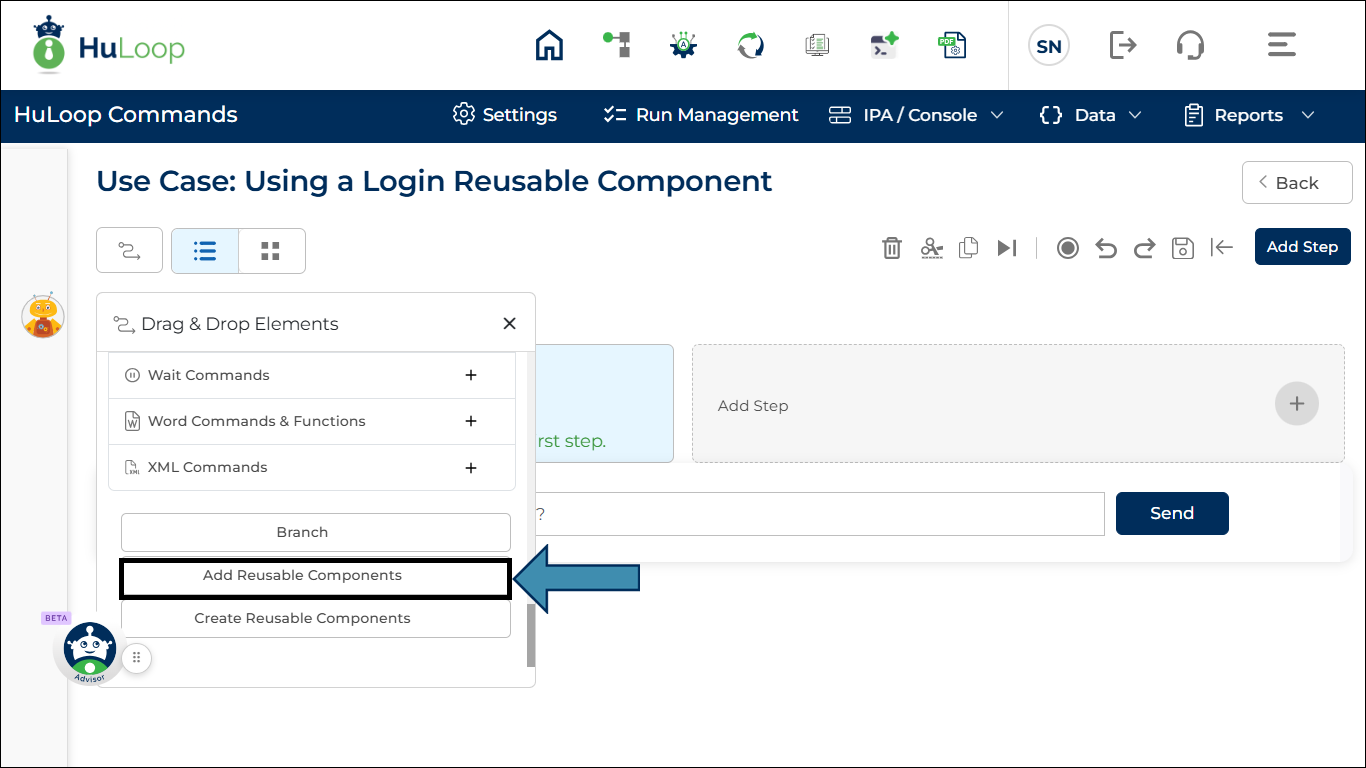
Task: Switch to grid view layout
Action: (271, 251)
